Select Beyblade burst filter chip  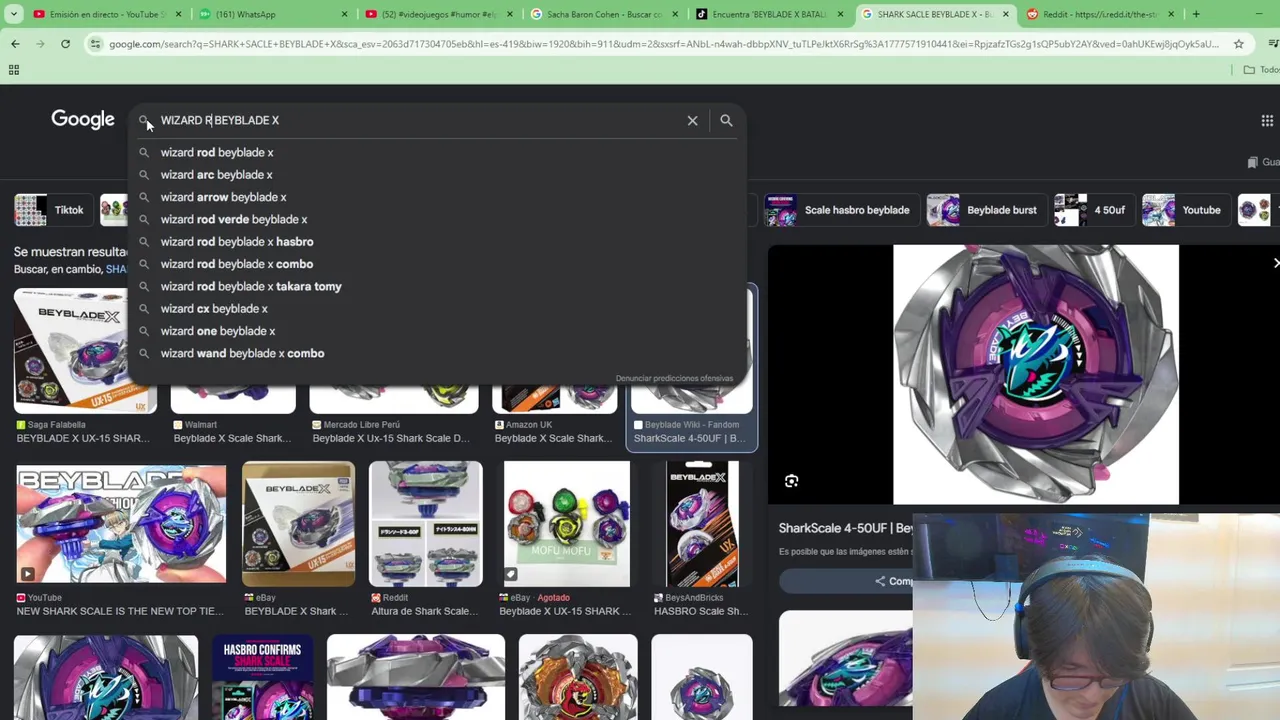(x=988, y=210)
